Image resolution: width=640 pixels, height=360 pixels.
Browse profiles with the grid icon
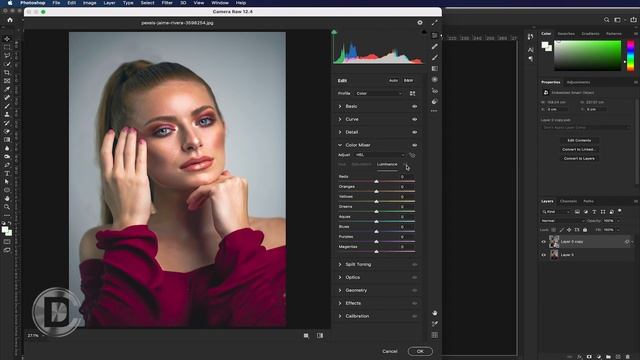click(413, 93)
